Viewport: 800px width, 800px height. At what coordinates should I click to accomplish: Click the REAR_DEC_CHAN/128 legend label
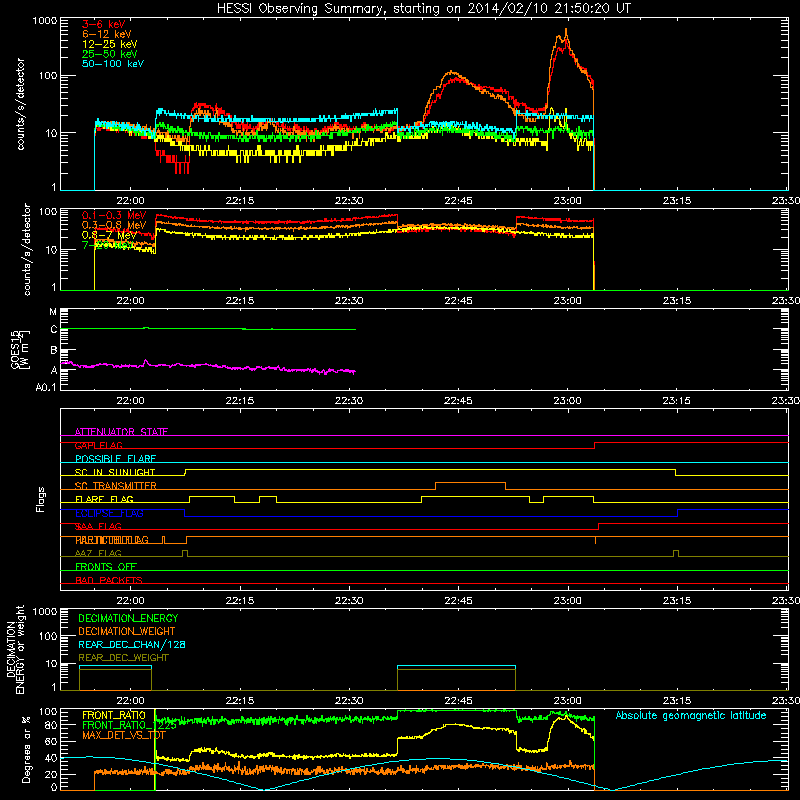pyautogui.click(x=132, y=644)
